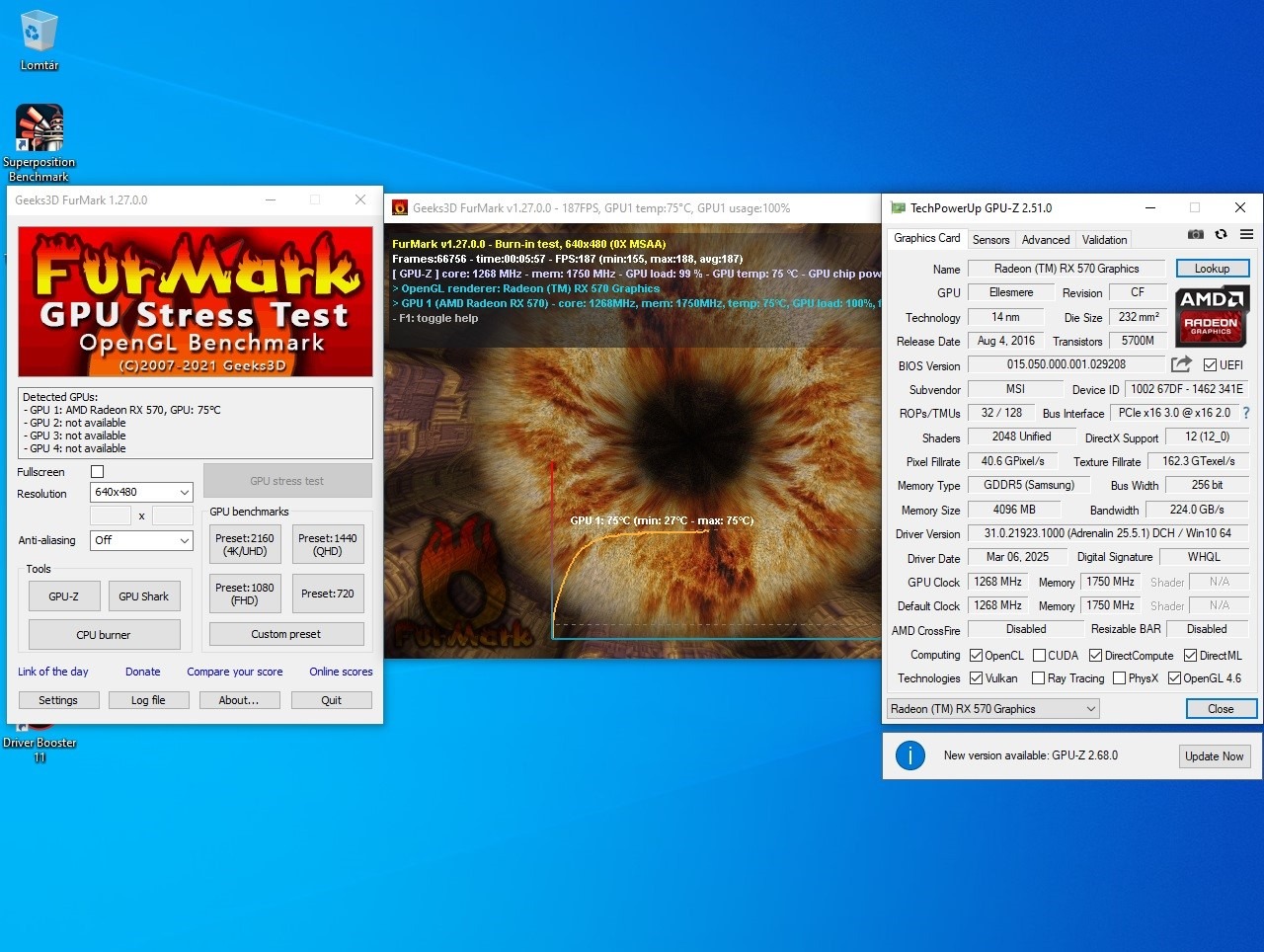Viewport: 1264px width, 952px height.
Task: Click the BIOS Version value field
Action: [1066, 364]
